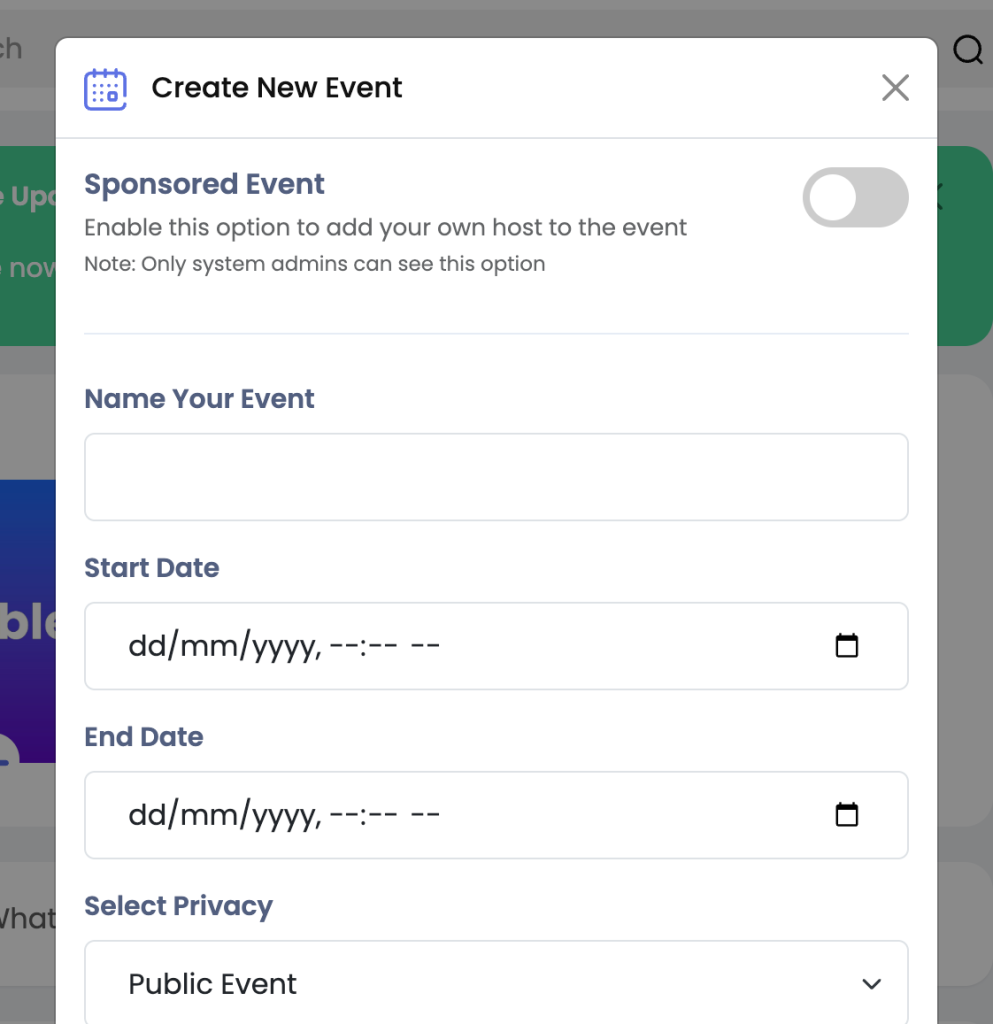The width and height of the screenshot is (993, 1024).
Task: Click the chevron arrow in the privacy selector
Action: point(872,984)
